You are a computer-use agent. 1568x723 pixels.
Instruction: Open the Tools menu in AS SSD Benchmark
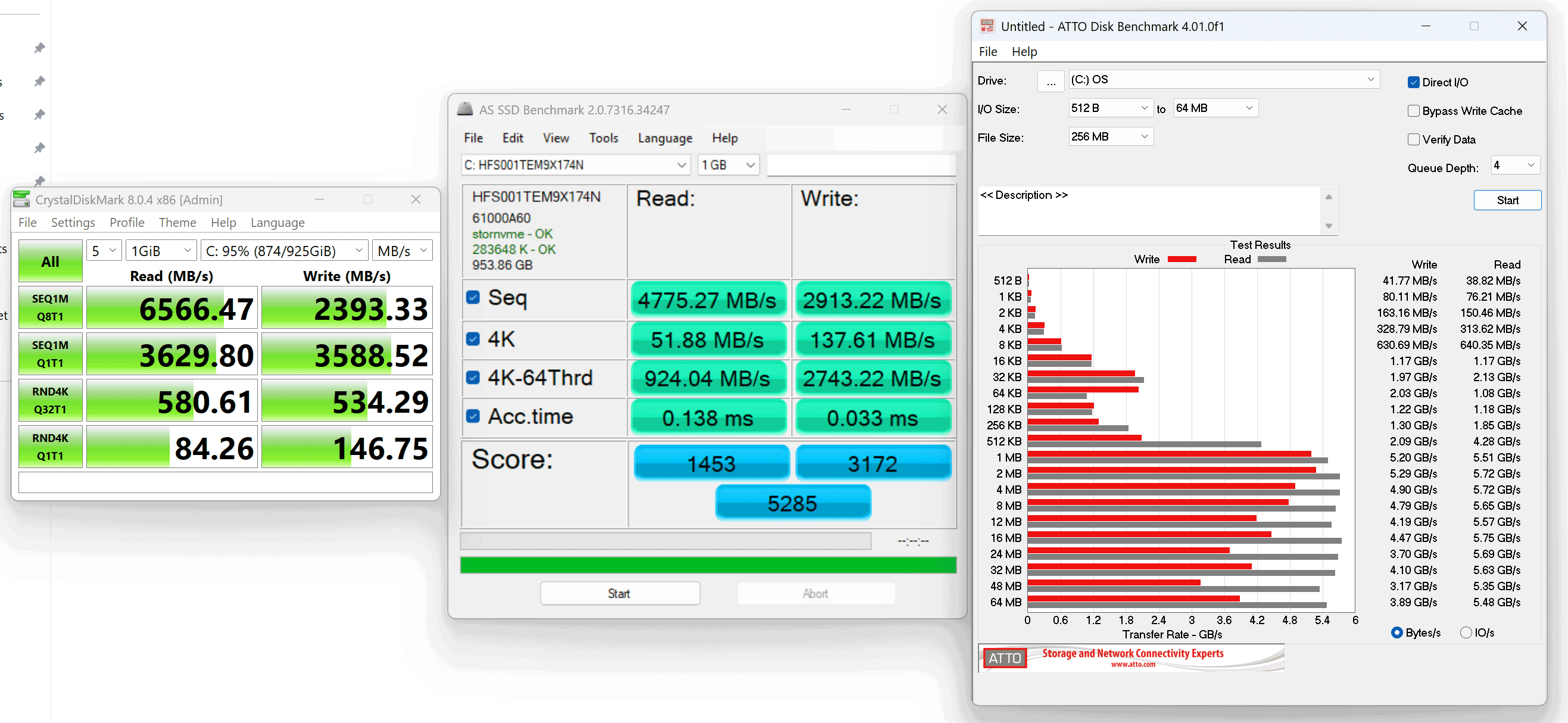pyautogui.click(x=603, y=138)
